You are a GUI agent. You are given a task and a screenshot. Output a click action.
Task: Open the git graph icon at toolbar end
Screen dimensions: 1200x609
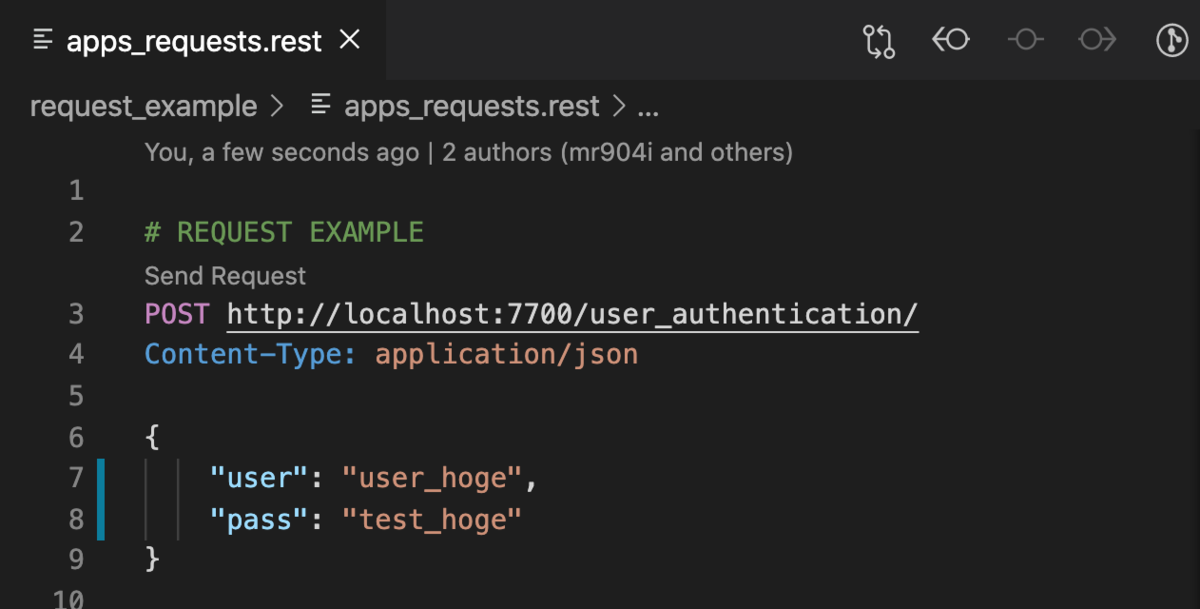click(x=1172, y=40)
